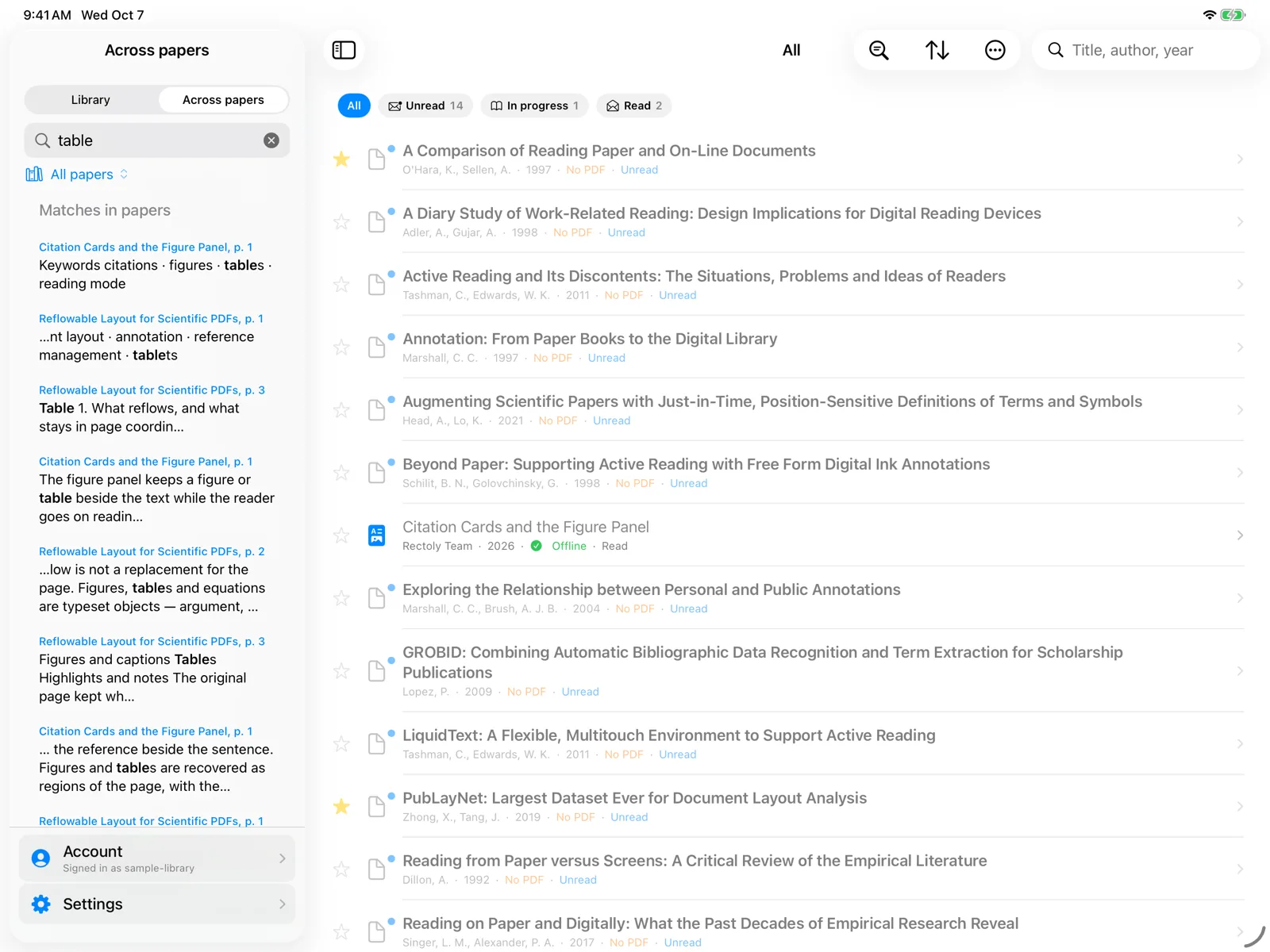Open chevron for Beyond Paper row
1270x952 pixels.
[x=1239, y=473]
